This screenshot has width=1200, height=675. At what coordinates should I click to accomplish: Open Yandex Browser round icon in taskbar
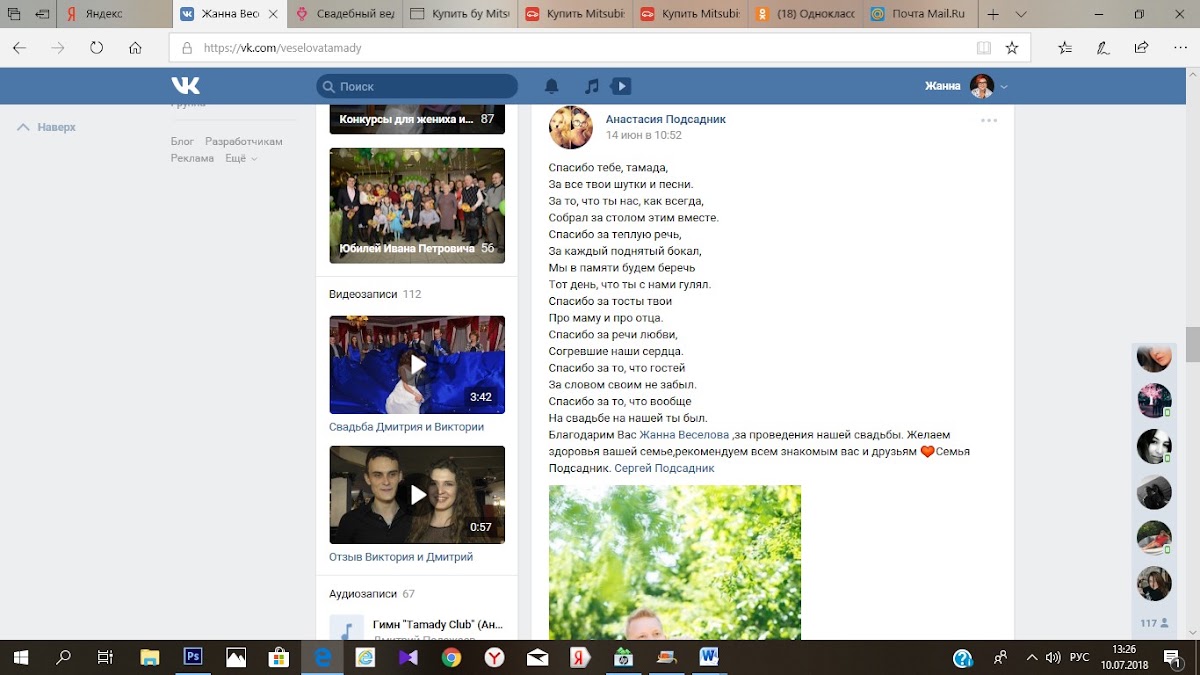point(494,657)
